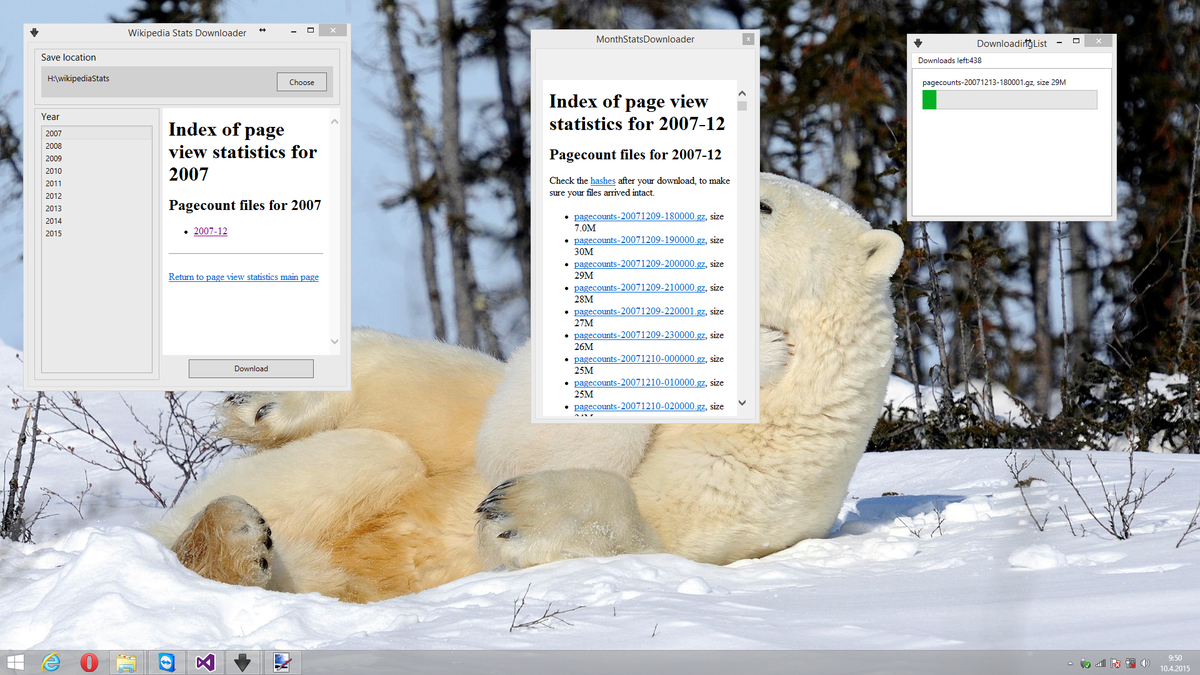Click scroll up arrow in MonthStatsDownloader page
This screenshot has height=675, width=1200.
tap(742, 93)
